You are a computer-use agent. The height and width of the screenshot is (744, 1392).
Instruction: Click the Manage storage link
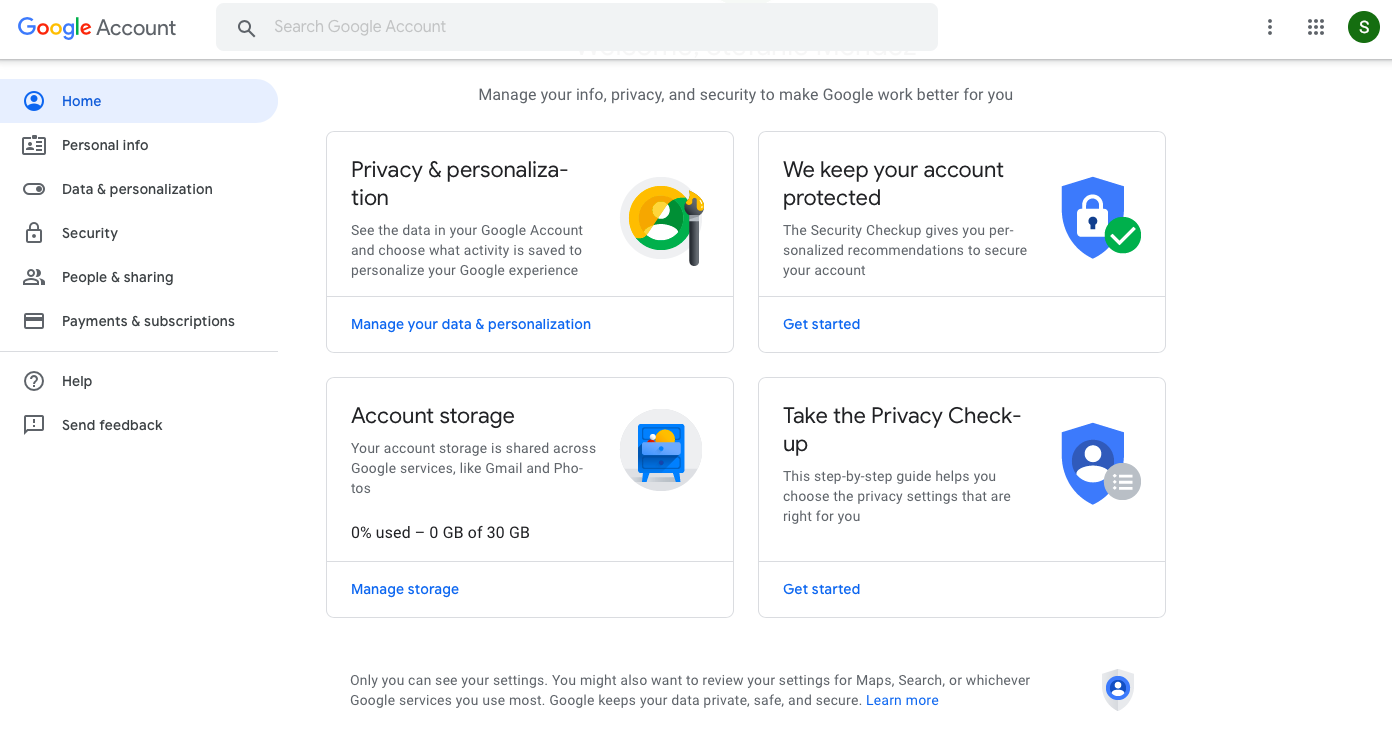pos(405,589)
